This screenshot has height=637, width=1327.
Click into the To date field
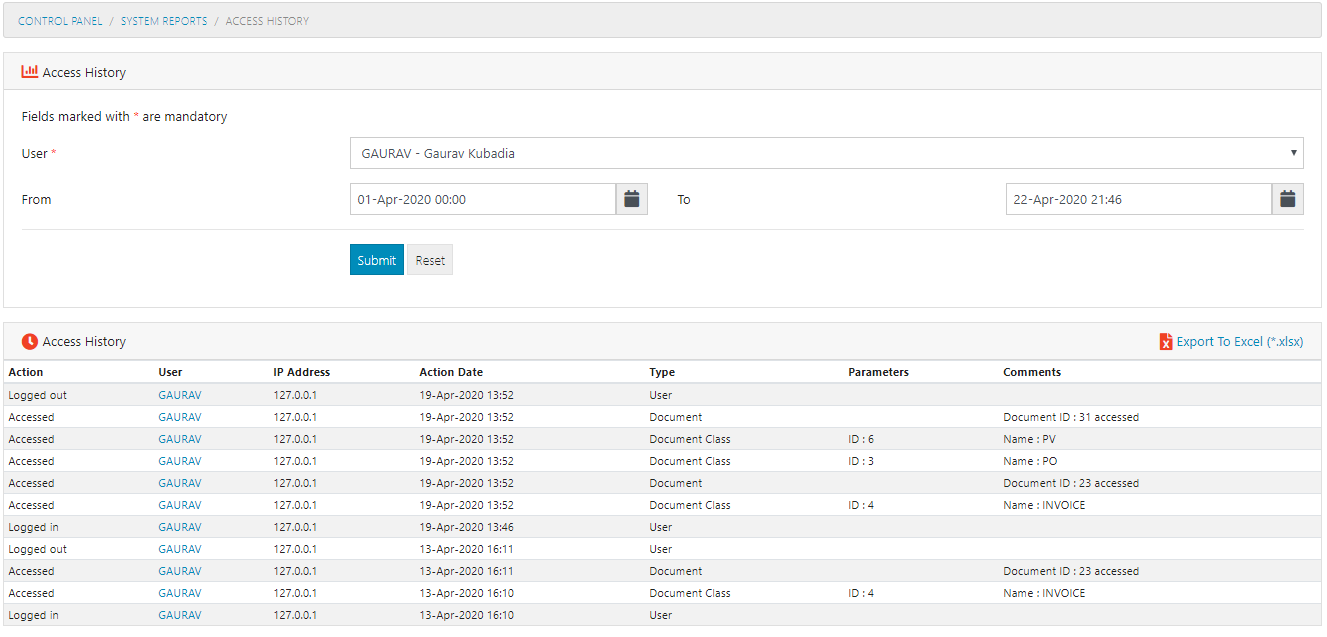pyautogui.click(x=1138, y=199)
